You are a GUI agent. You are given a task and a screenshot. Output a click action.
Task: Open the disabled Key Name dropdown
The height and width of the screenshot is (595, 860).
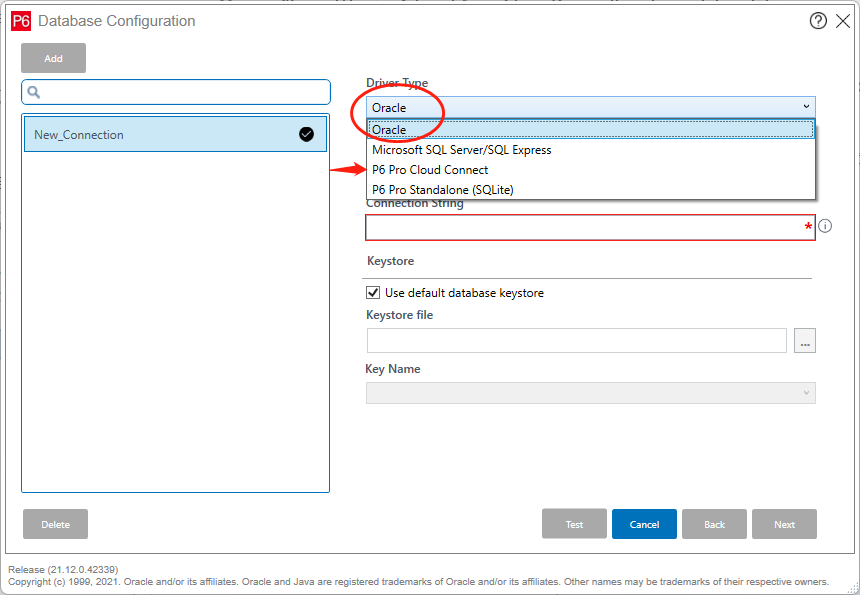coord(591,393)
